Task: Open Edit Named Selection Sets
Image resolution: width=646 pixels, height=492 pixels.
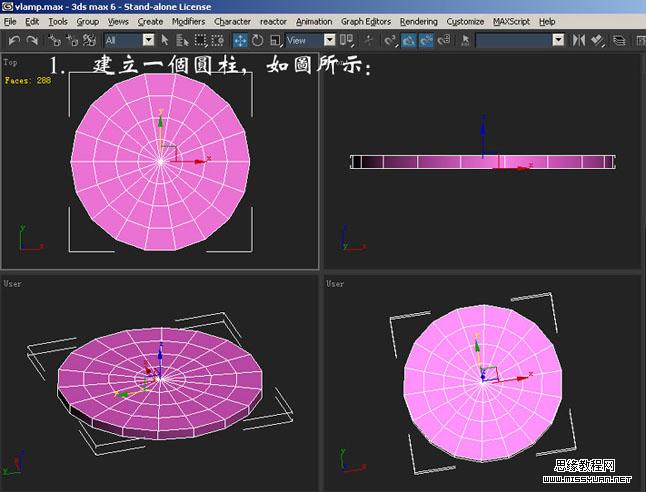Action: click(466, 40)
